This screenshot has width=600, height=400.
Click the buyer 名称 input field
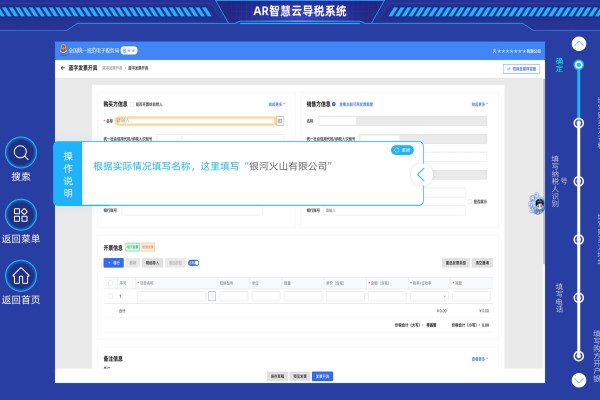tap(195, 121)
